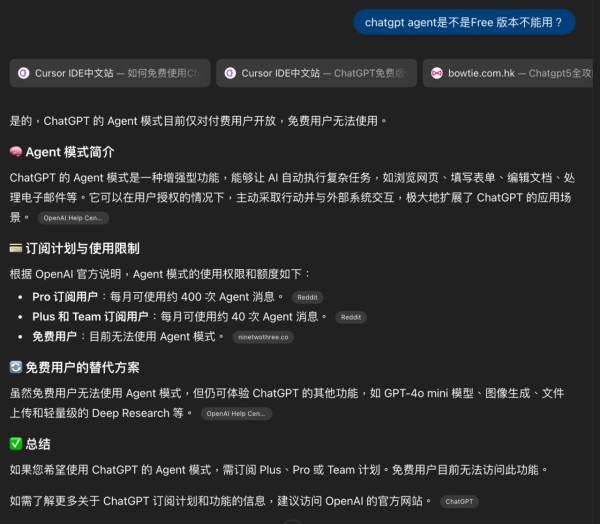This screenshot has height=524, width=600.
Task: Click line 根据 OpenAI 官方说明
Action: click(x=160, y=274)
